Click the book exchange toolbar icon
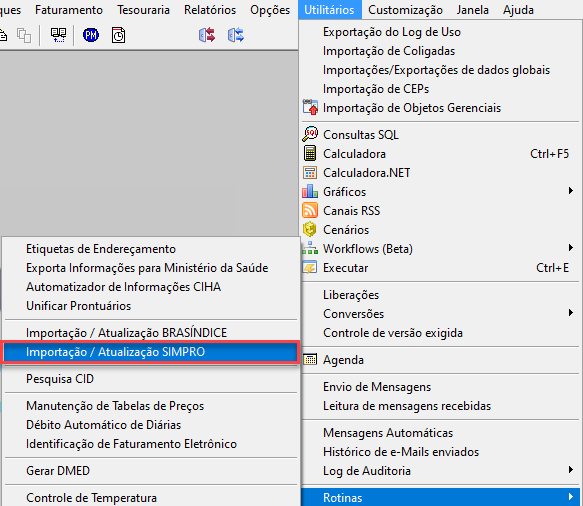The width and height of the screenshot is (583, 506). (x=59, y=35)
